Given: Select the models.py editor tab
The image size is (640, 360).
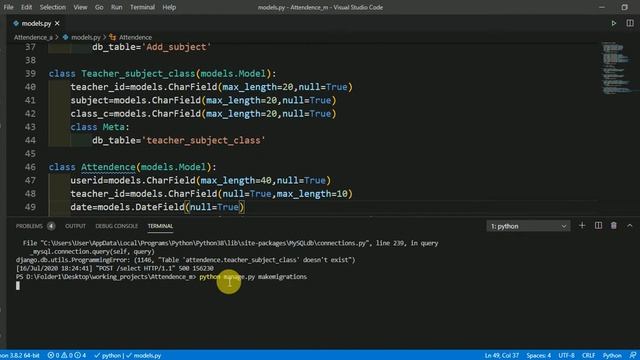Looking at the screenshot, I should click(x=36, y=23).
